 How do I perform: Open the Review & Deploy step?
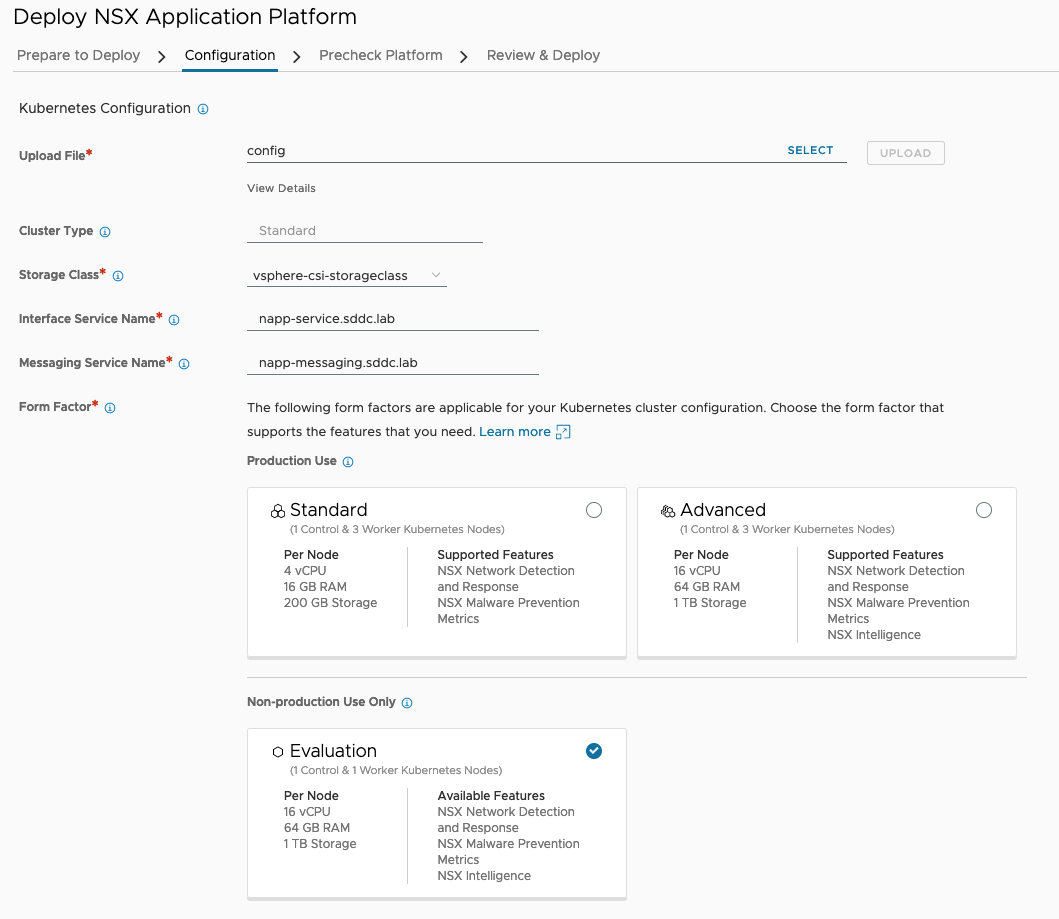click(x=543, y=55)
